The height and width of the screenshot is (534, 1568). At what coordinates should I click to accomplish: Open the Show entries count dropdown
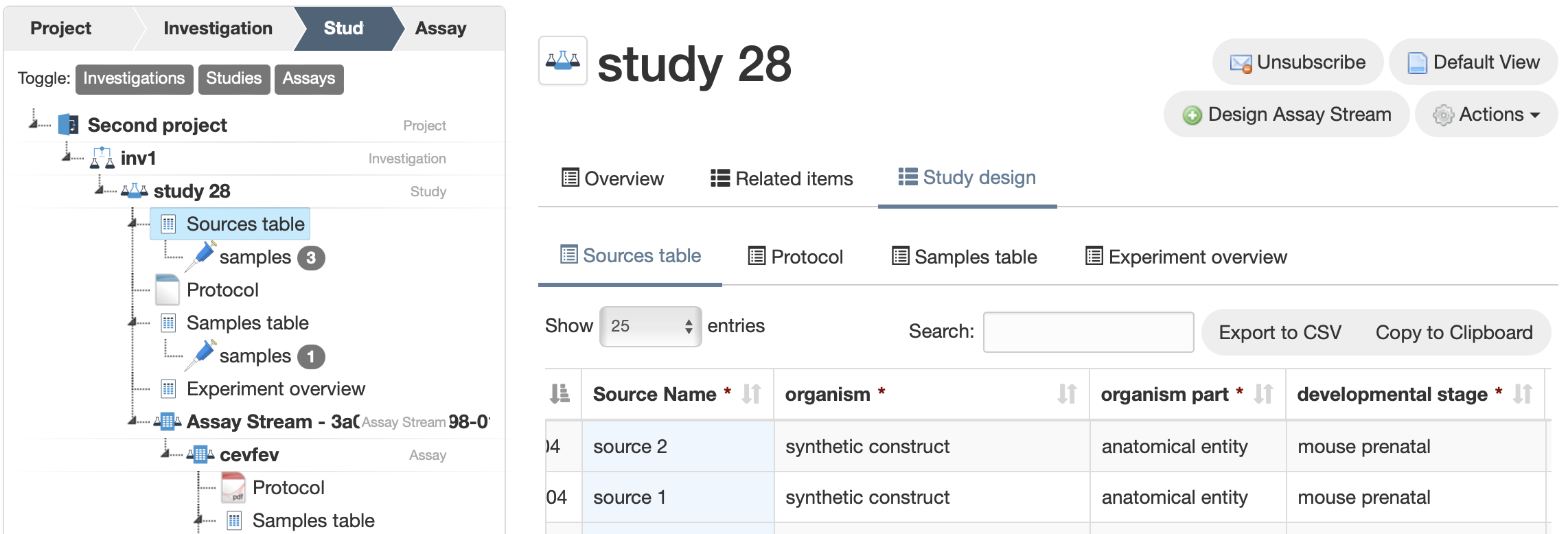tap(649, 326)
